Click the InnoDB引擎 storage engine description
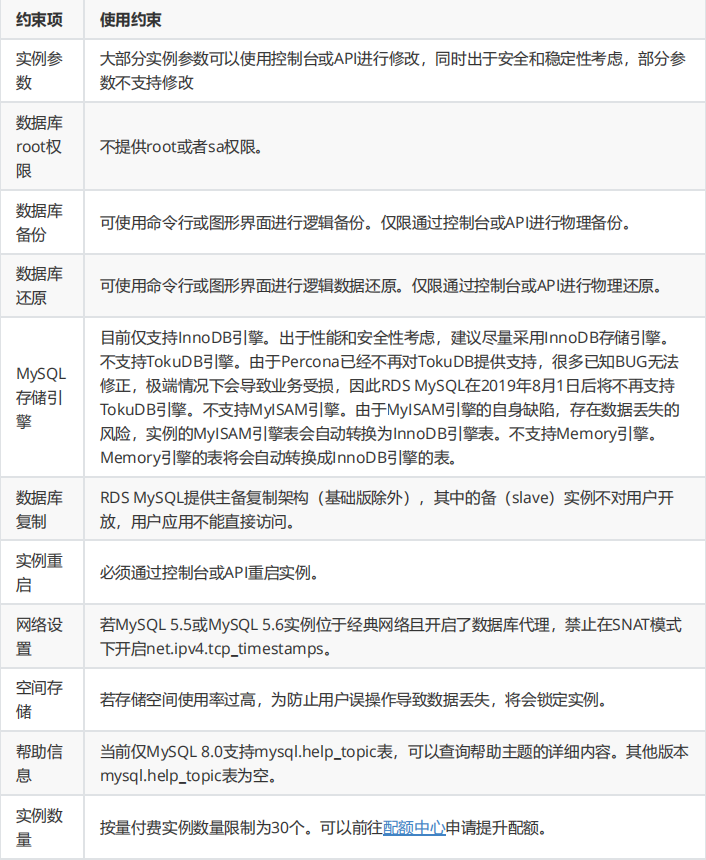Screen dimensions: 706x860 (389, 397)
